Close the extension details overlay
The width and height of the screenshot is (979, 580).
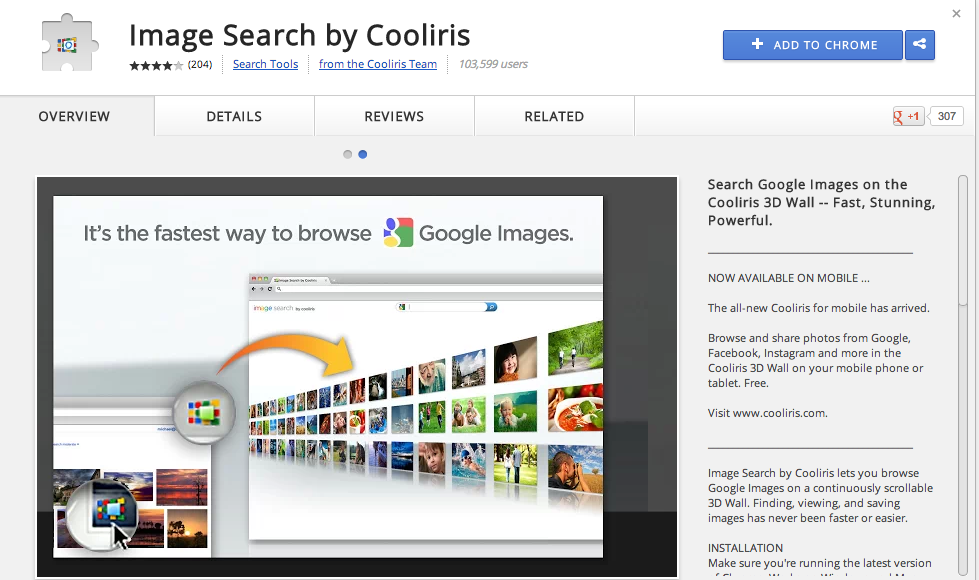(956, 13)
